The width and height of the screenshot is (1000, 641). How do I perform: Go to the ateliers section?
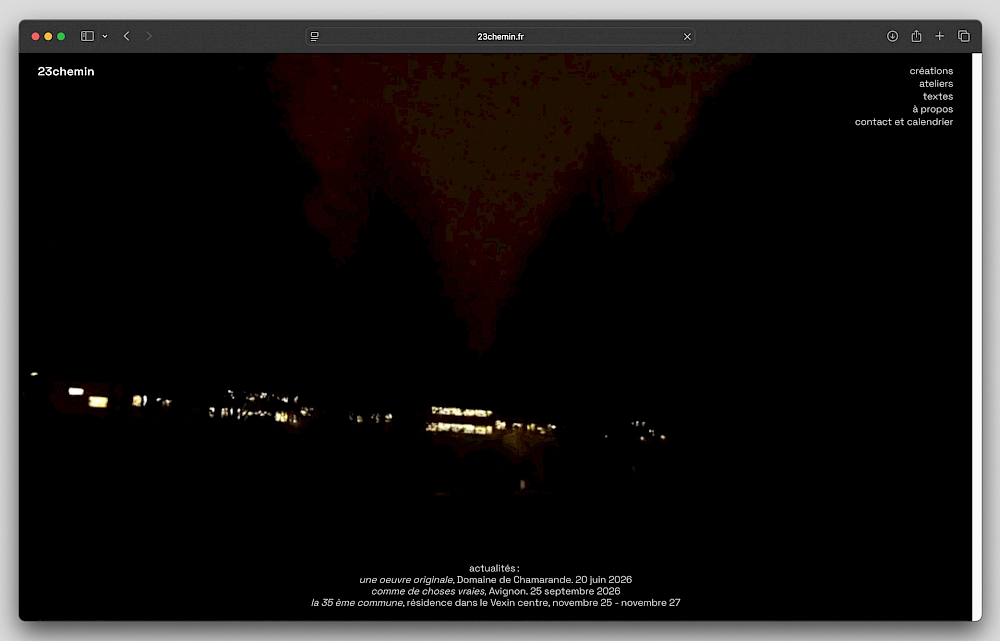pyautogui.click(x=936, y=84)
